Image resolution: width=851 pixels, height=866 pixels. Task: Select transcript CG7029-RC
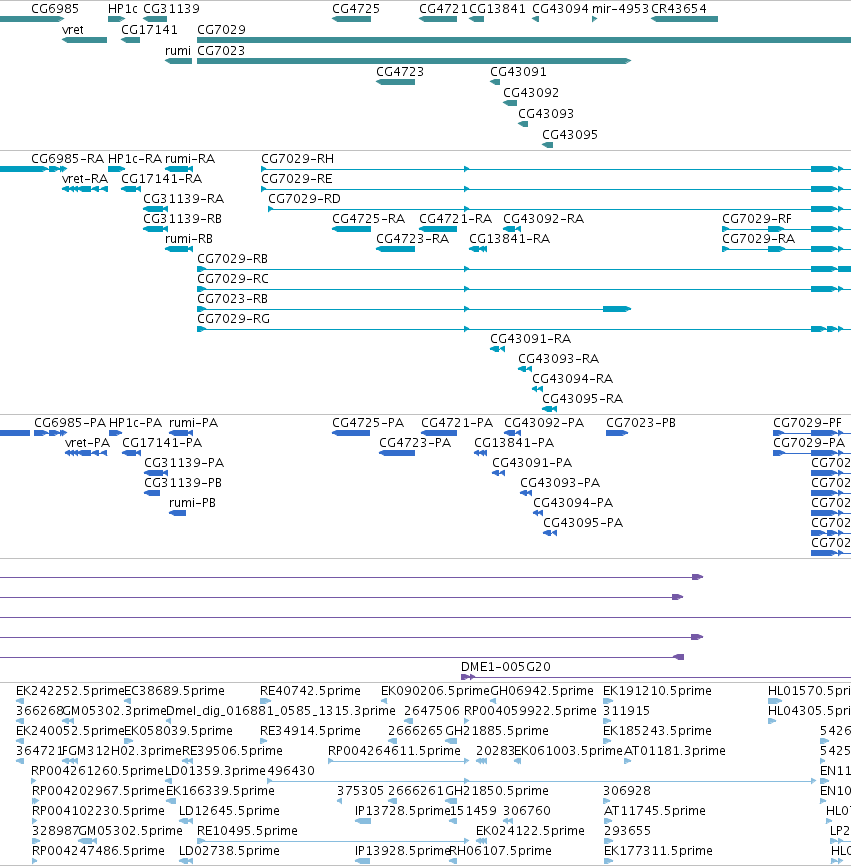coord(232,278)
